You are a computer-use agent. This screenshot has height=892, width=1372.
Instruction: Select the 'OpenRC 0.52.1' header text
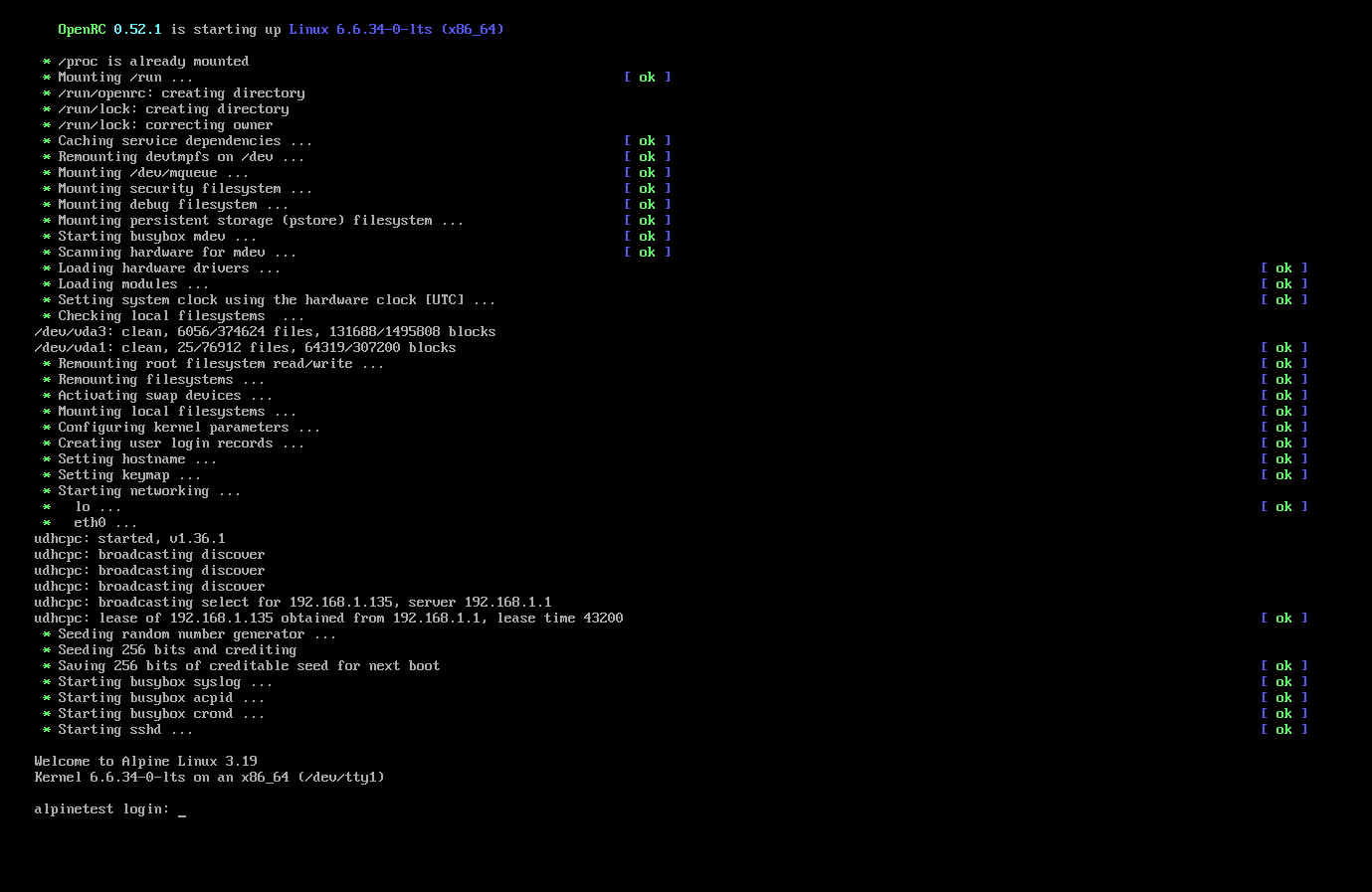(109, 30)
